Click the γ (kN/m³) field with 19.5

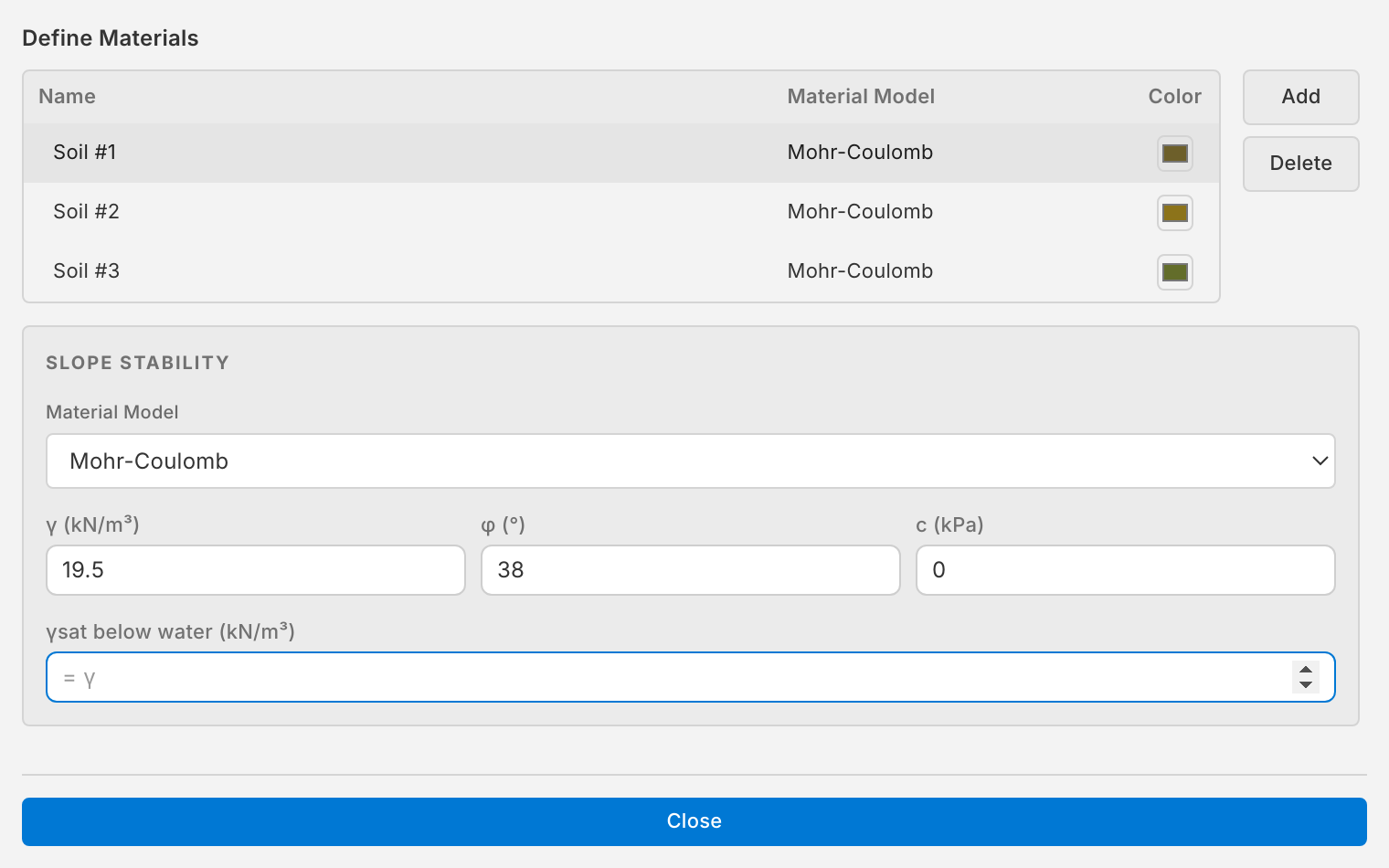pos(256,570)
